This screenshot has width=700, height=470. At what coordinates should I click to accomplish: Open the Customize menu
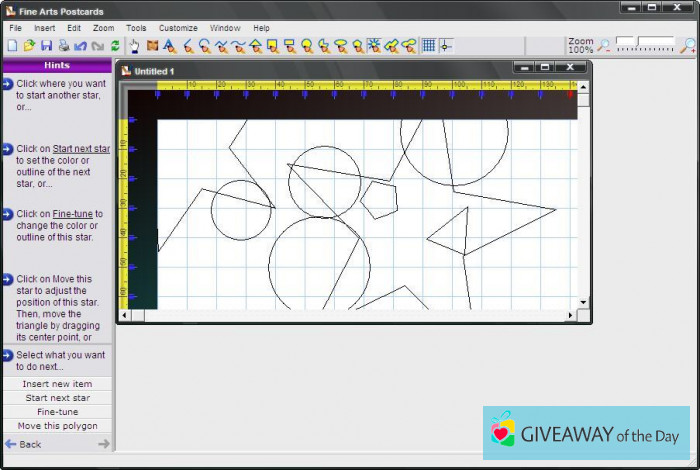178,28
